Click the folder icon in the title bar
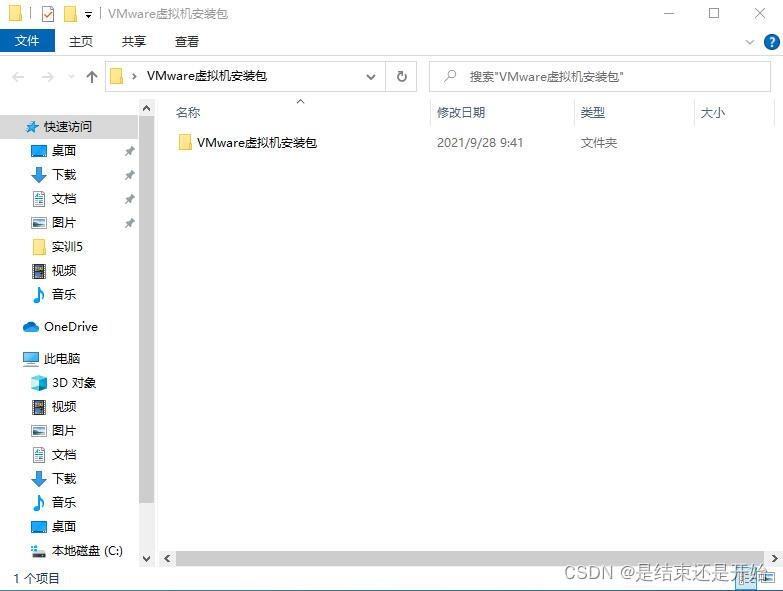 tap(15, 13)
